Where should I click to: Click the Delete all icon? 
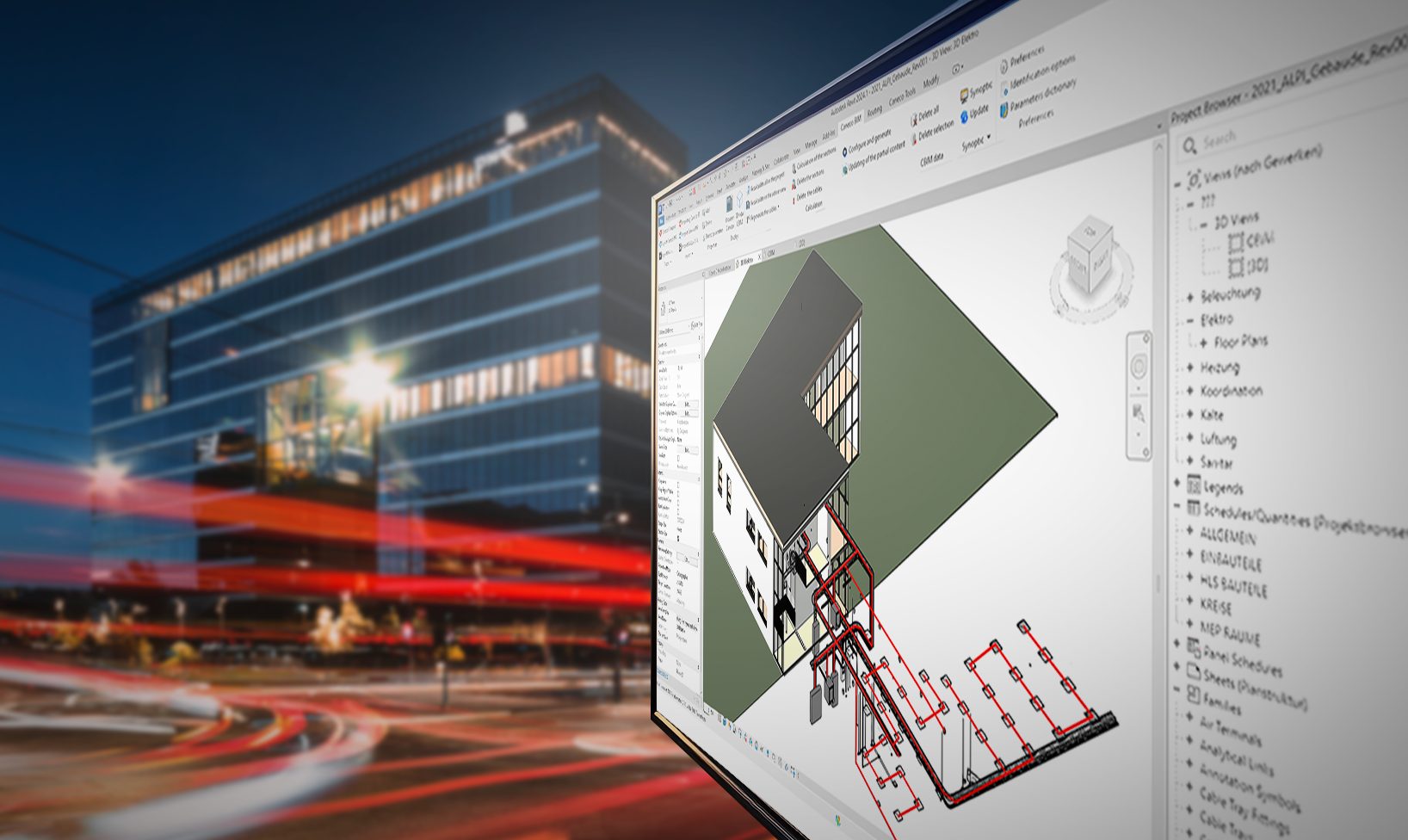[914, 120]
